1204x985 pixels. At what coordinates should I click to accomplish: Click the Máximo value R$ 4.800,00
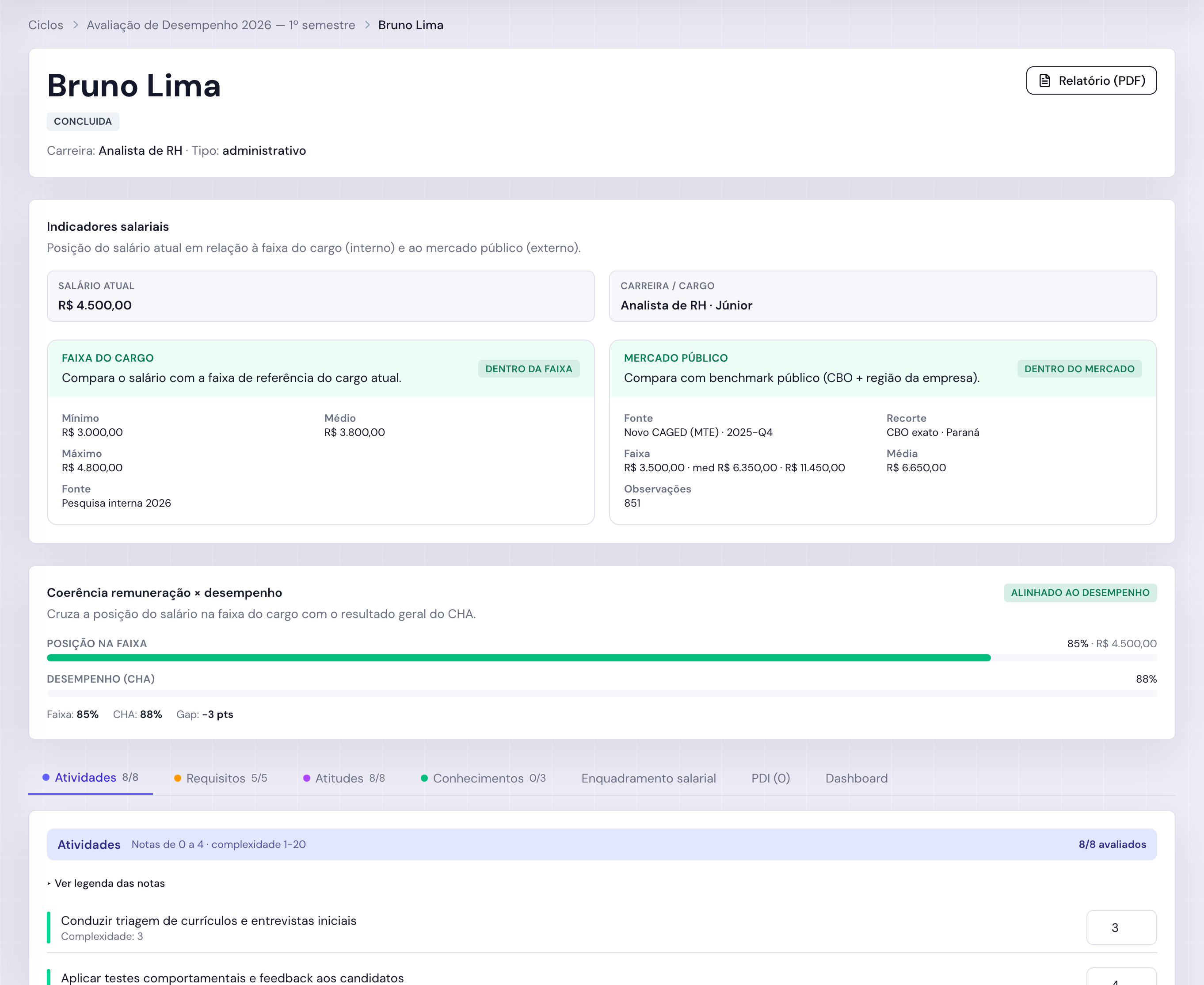click(x=92, y=468)
